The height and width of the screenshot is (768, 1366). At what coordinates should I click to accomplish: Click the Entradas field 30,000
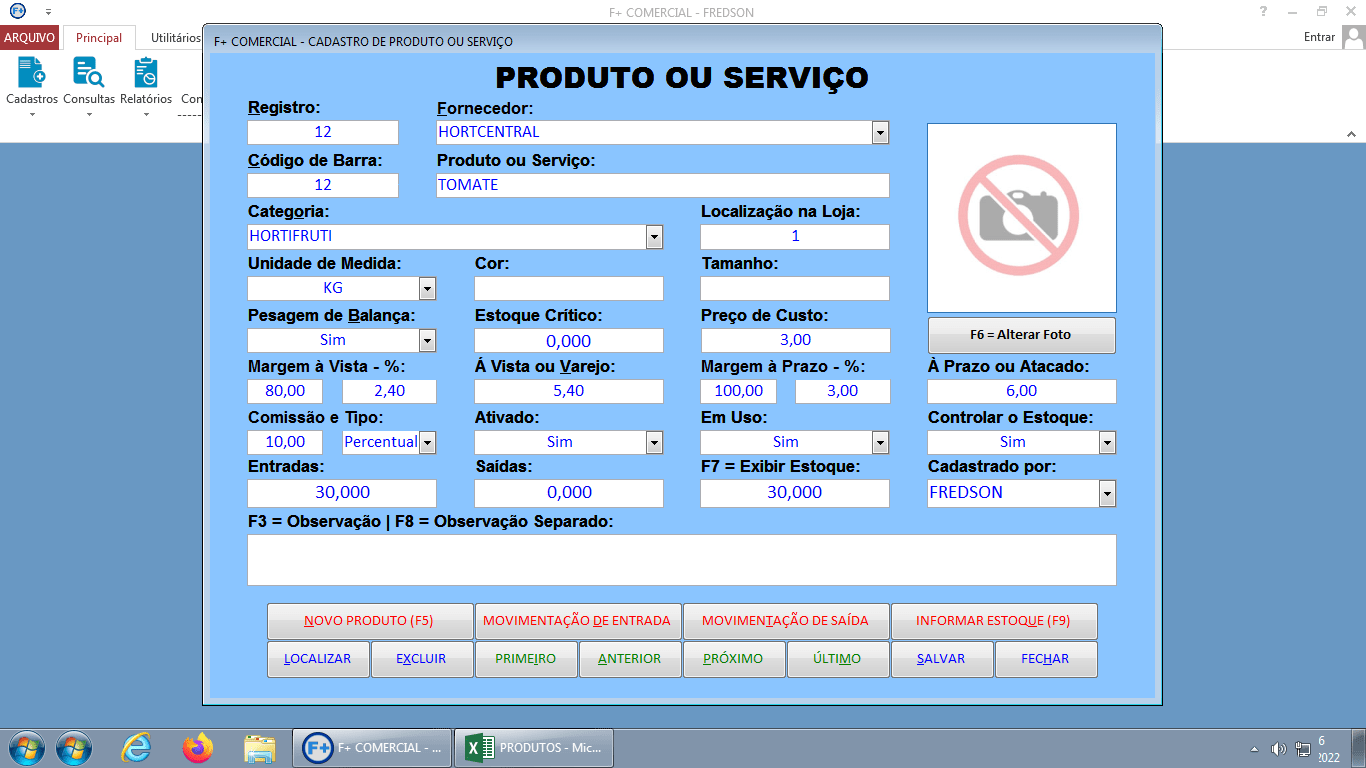click(x=342, y=493)
